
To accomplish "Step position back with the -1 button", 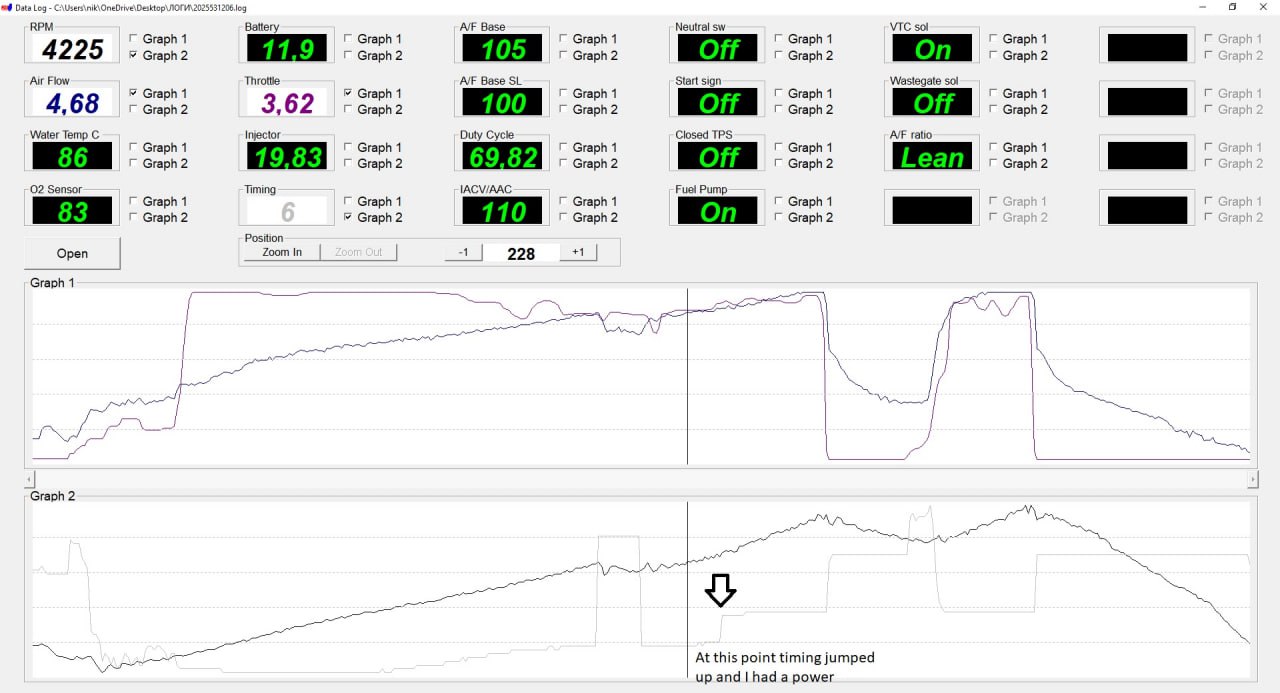I will (463, 252).
